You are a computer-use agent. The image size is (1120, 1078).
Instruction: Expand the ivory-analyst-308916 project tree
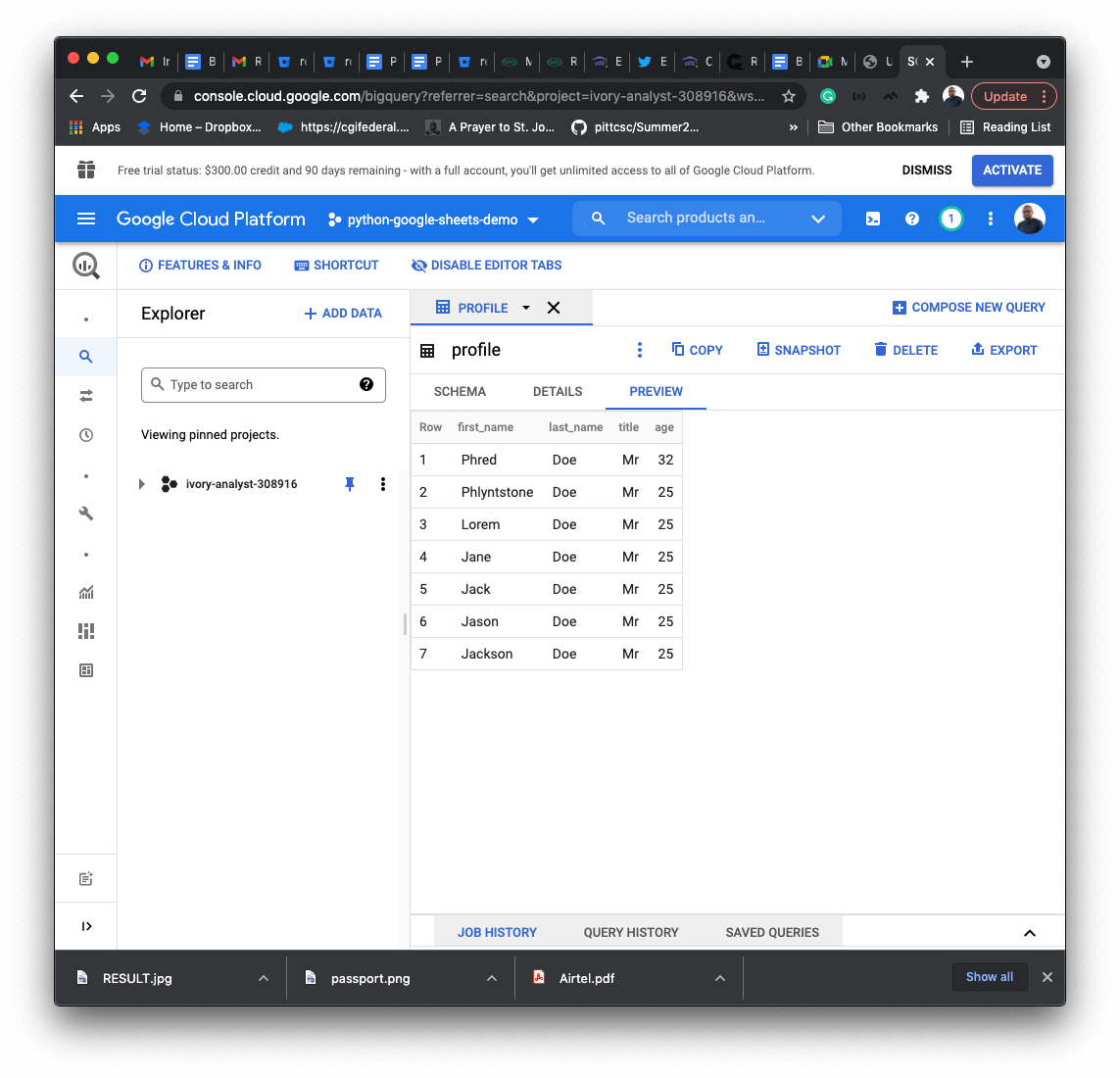coord(141,483)
